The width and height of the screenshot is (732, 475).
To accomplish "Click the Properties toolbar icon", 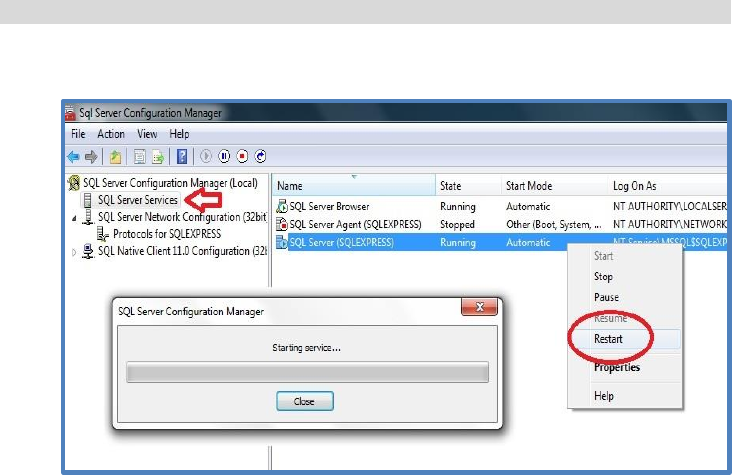I will pyautogui.click(x=140, y=156).
